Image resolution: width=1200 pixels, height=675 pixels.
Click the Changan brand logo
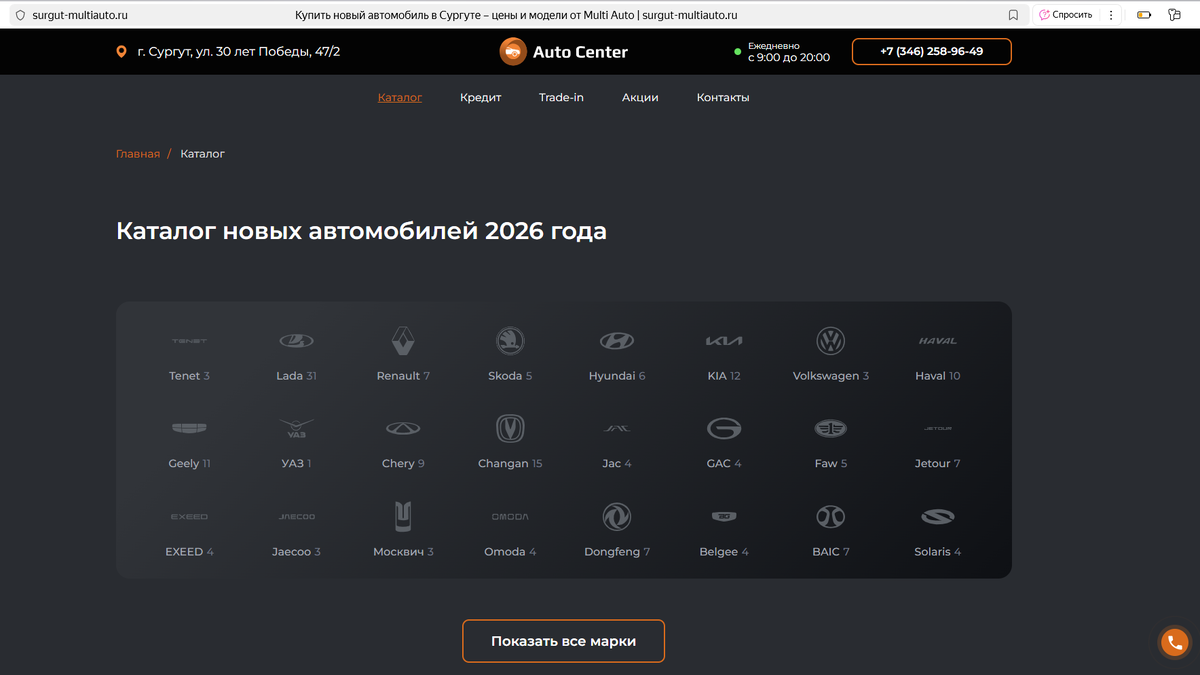coord(510,428)
